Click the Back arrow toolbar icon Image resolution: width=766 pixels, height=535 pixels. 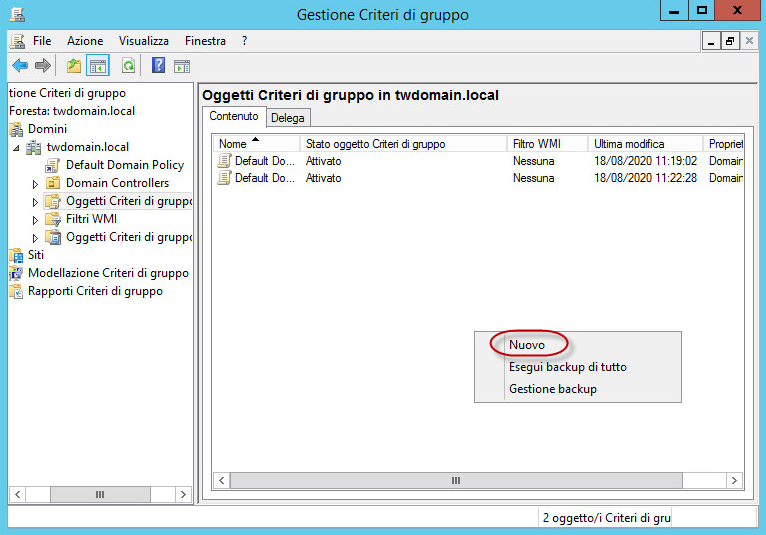tap(20, 66)
